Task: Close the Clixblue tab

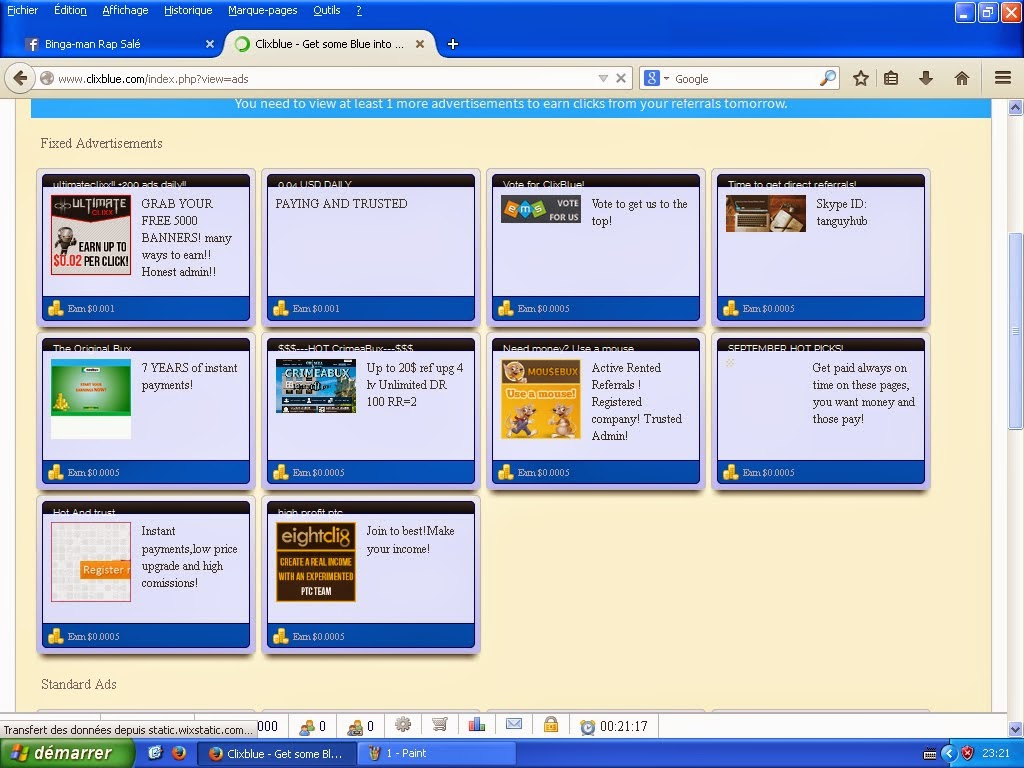Action: (420, 44)
